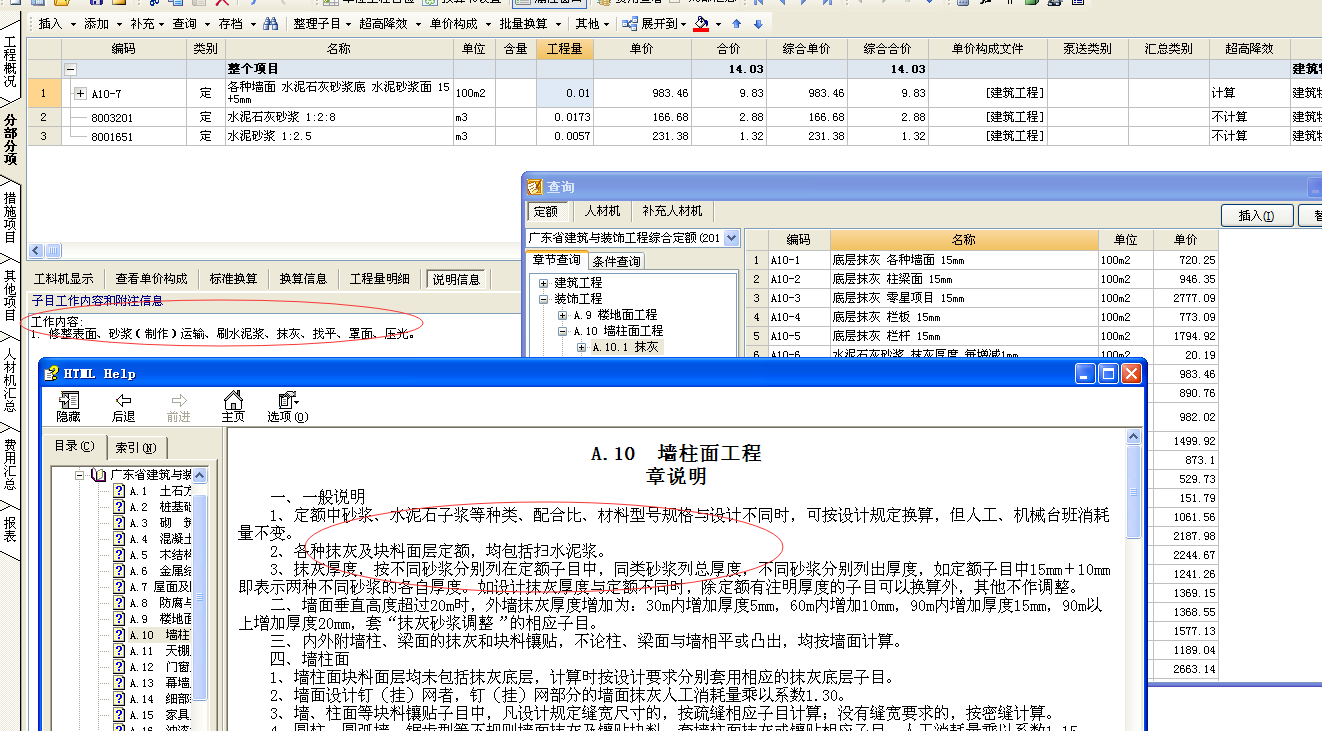The image size is (1322, 731).
Task: Switch to the 分部分项 side tab
Action: coord(10,139)
